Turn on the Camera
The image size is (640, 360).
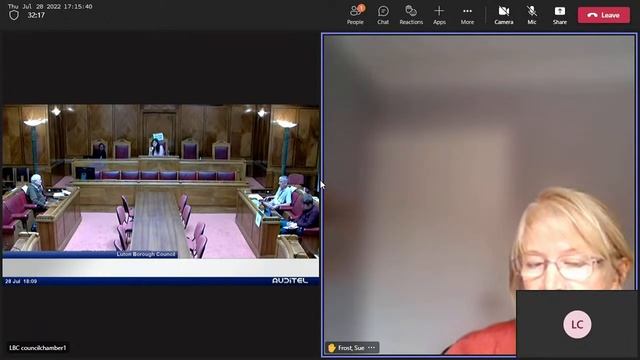click(504, 15)
